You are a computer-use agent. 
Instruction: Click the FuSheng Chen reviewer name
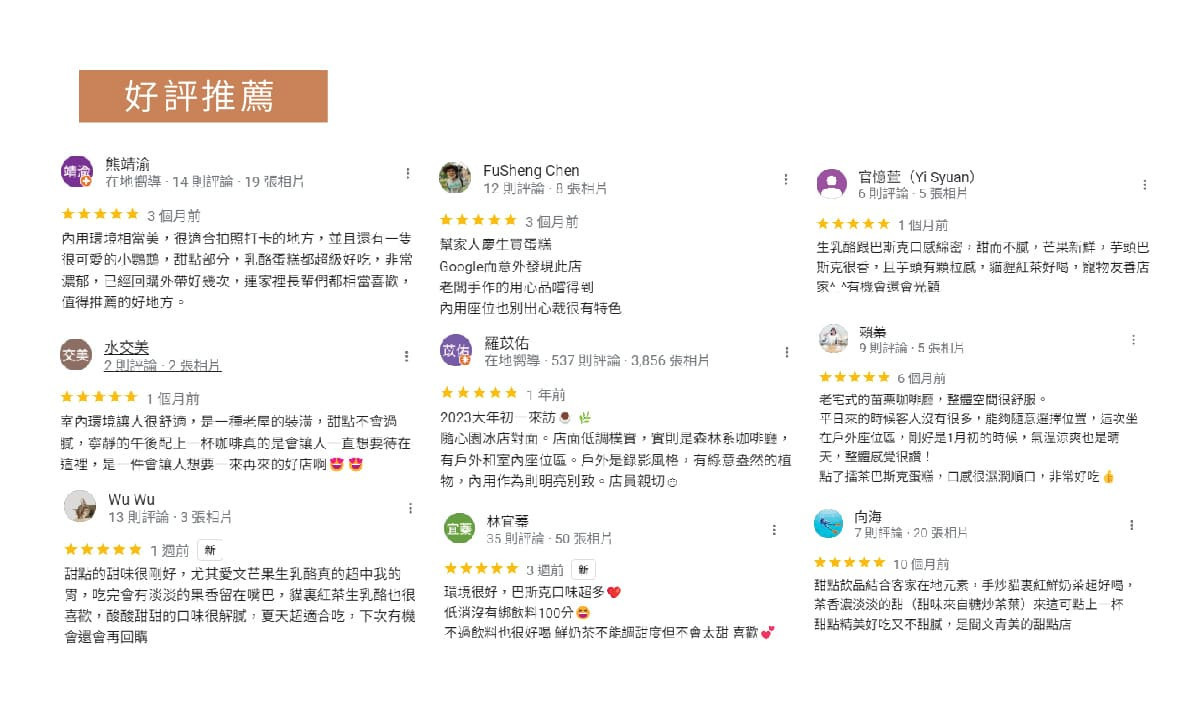coord(531,171)
